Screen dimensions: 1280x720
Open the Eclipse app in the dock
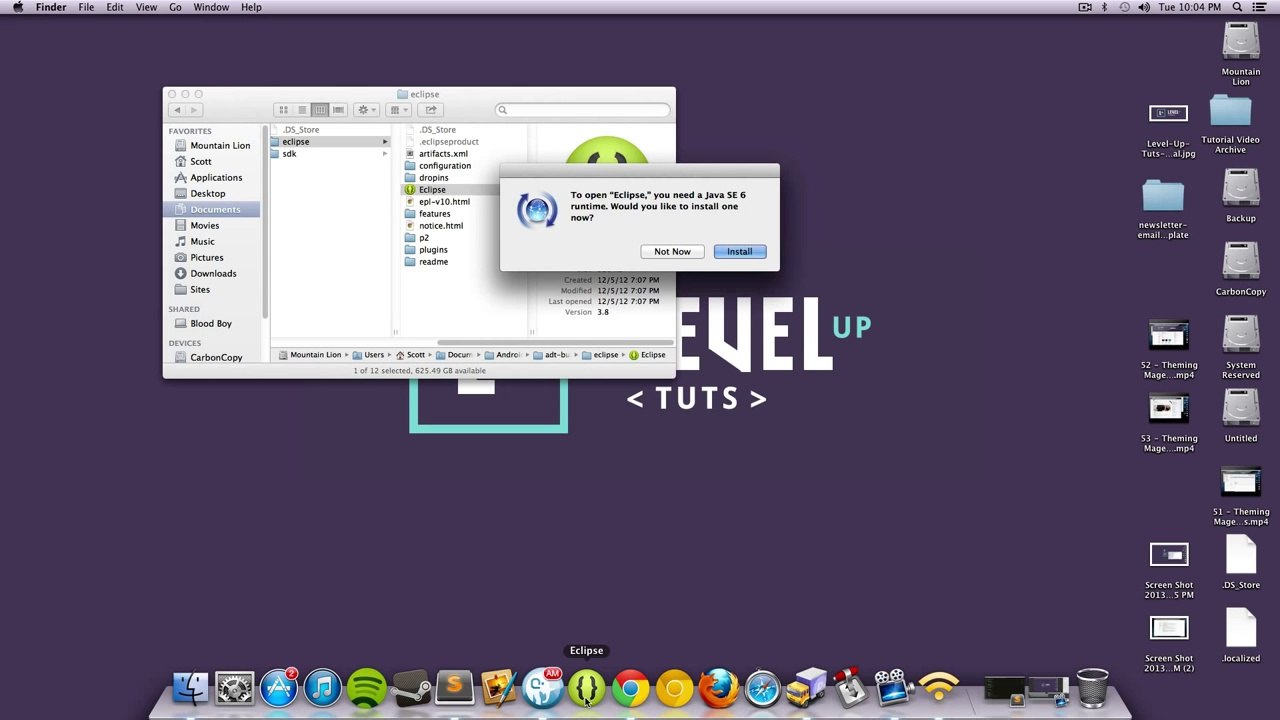[587, 688]
